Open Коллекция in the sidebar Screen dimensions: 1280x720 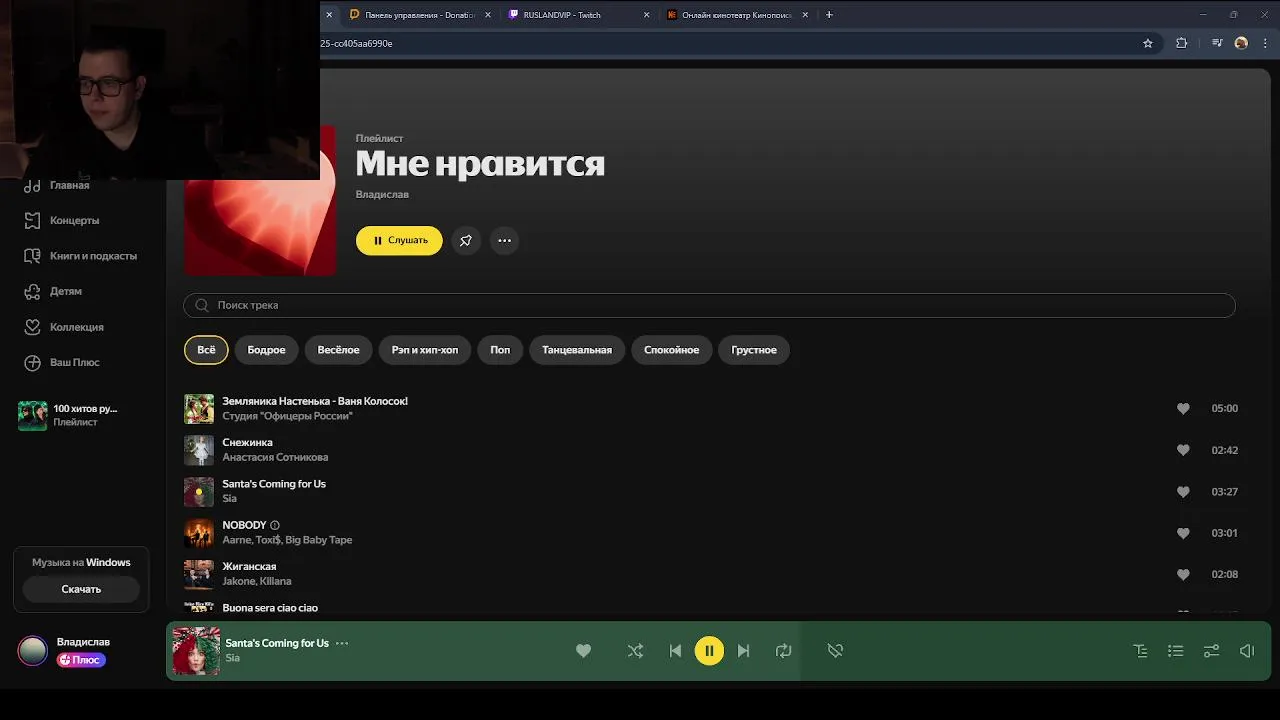coord(64,327)
